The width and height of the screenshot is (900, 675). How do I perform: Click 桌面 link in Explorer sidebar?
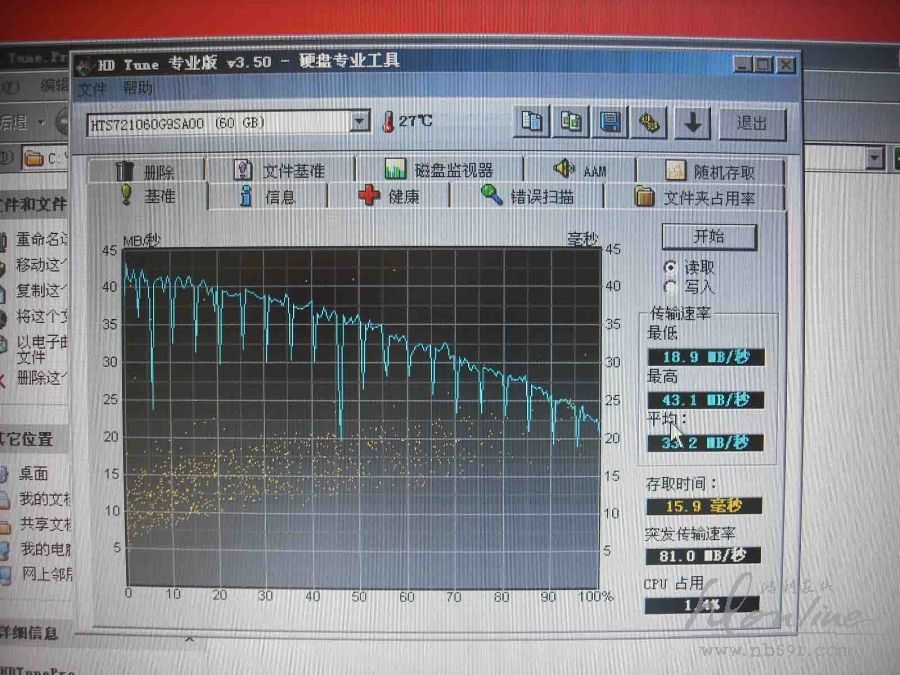click(33, 474)
